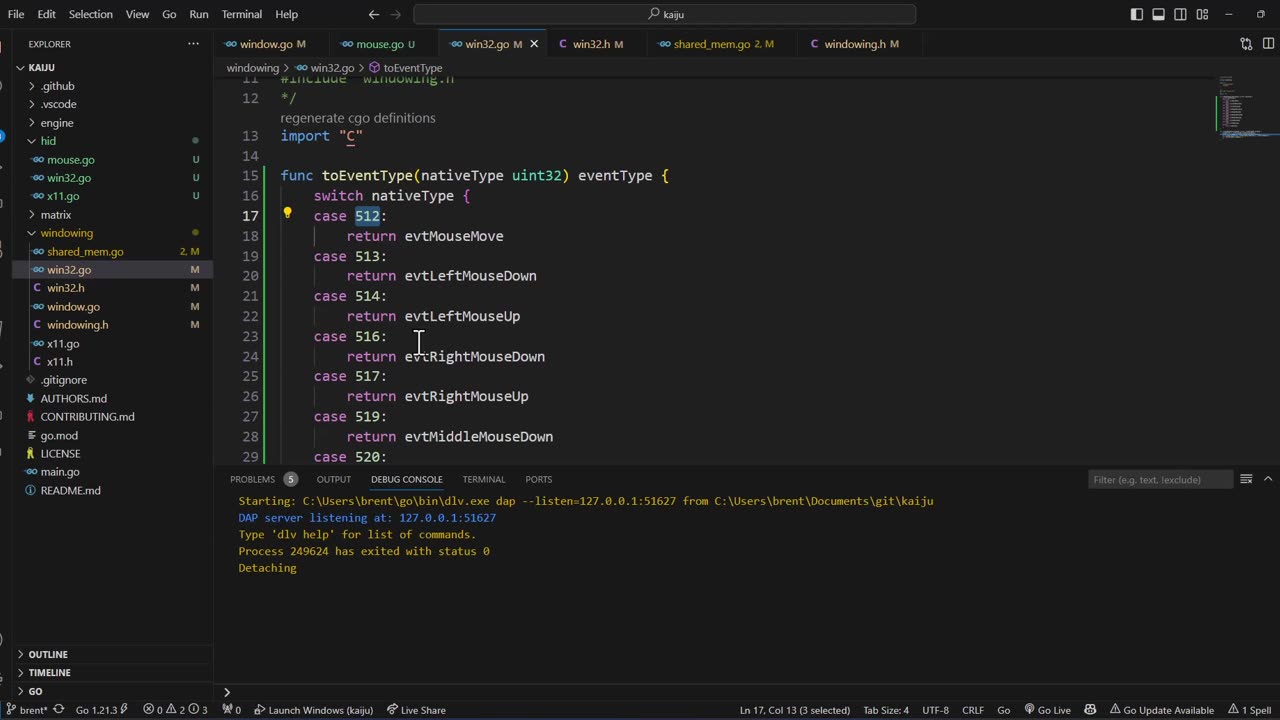Viewport: 1280px width, 720px height.
Task: Open Go 1.21.3 version status item
Action: click(102, 710)
